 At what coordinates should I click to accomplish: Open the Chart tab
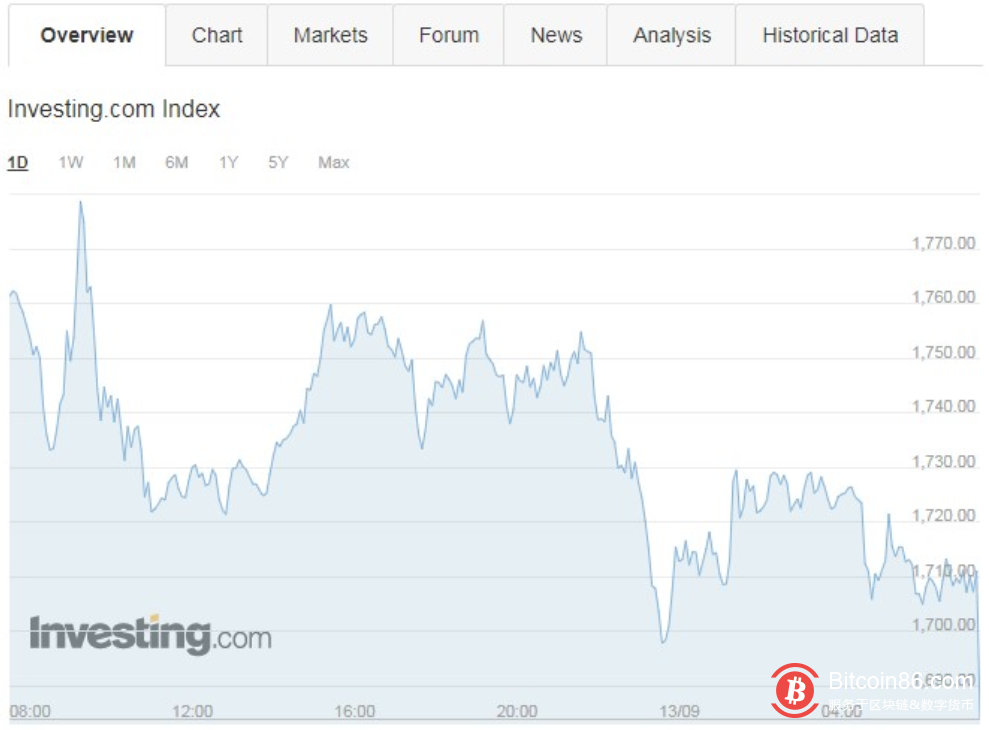(217, 36)
